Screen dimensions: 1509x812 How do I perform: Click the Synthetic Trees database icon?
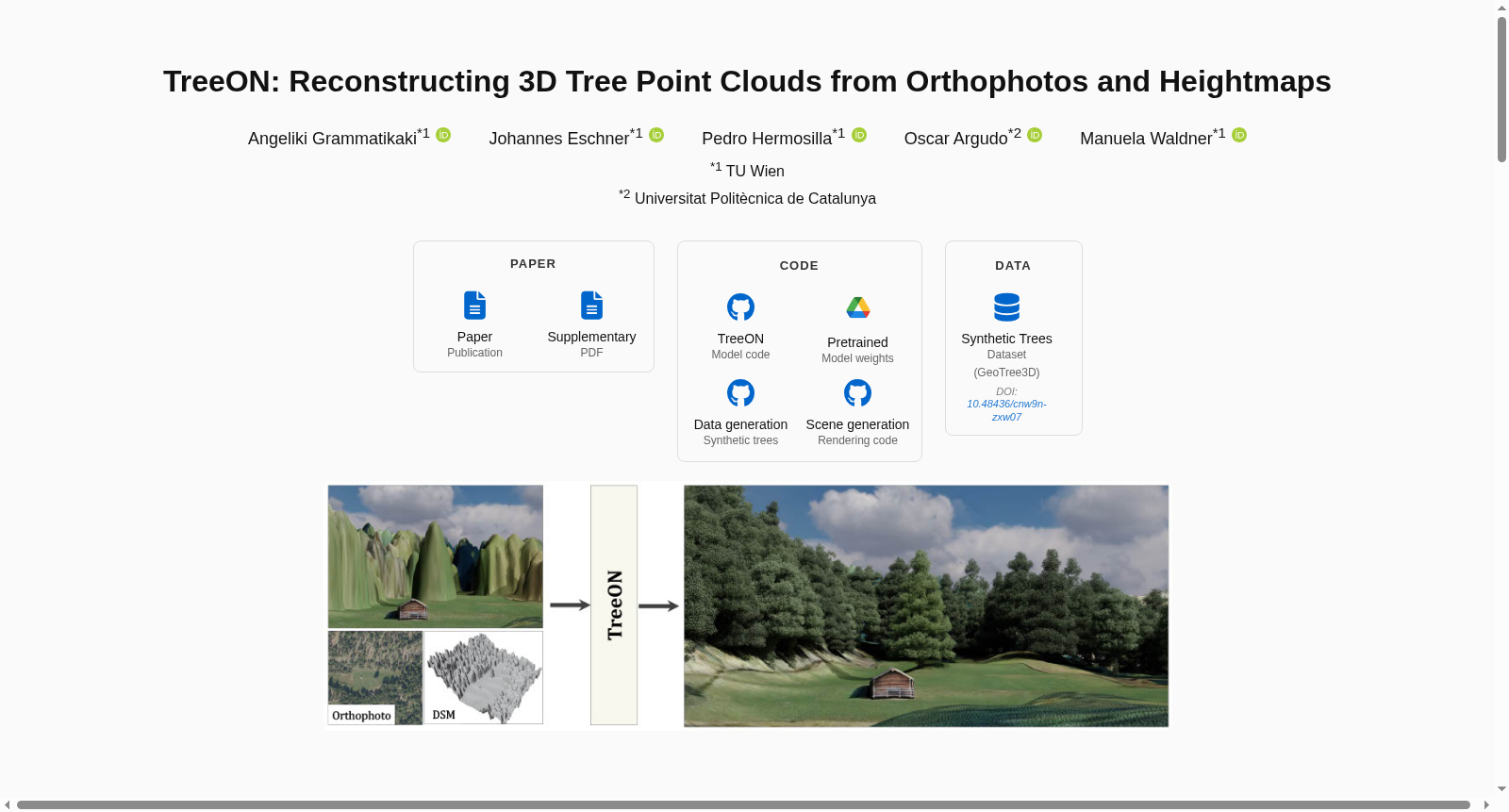[x=1006, y=307]
